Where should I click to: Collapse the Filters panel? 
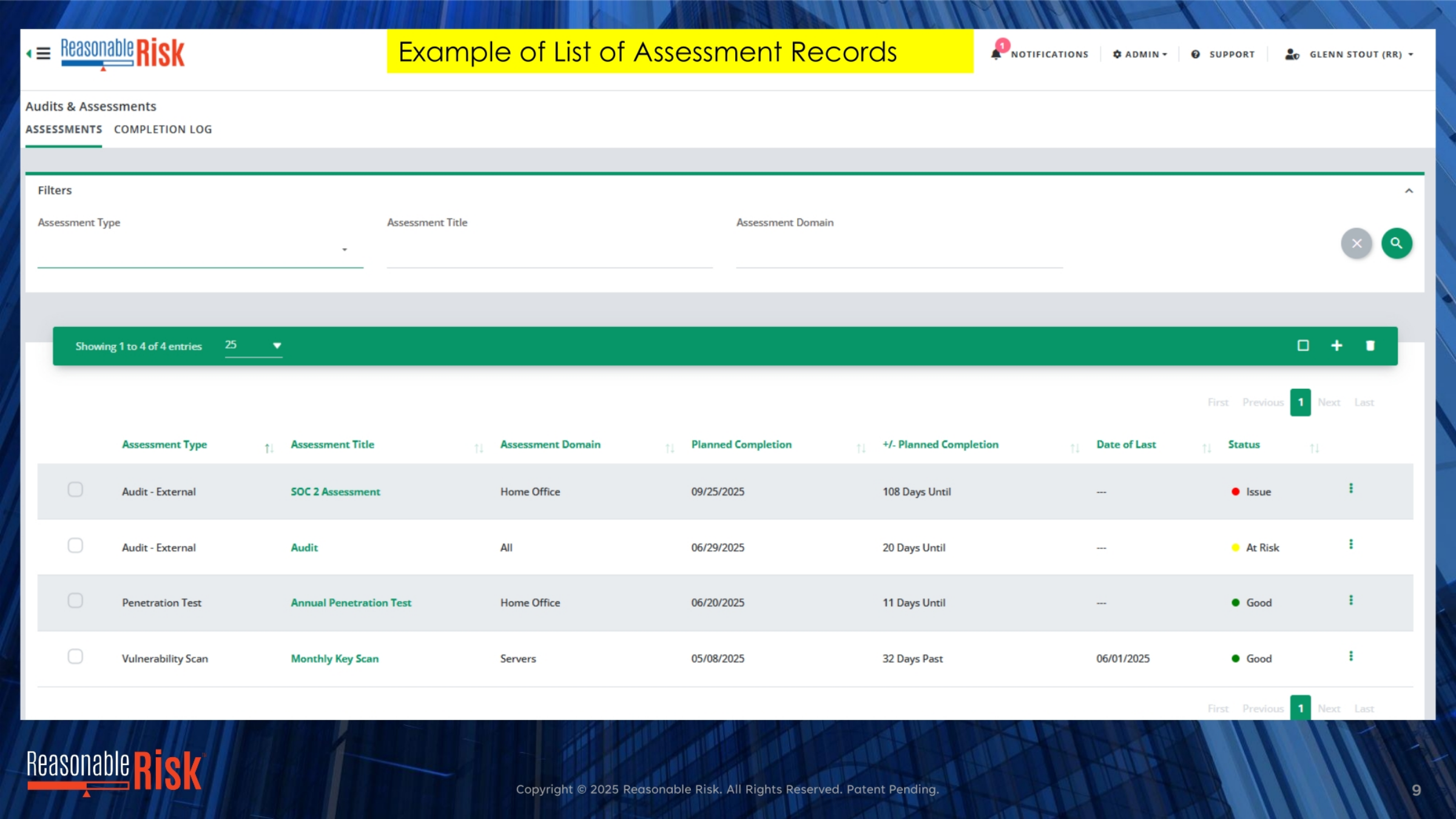tap(1409, 190)
